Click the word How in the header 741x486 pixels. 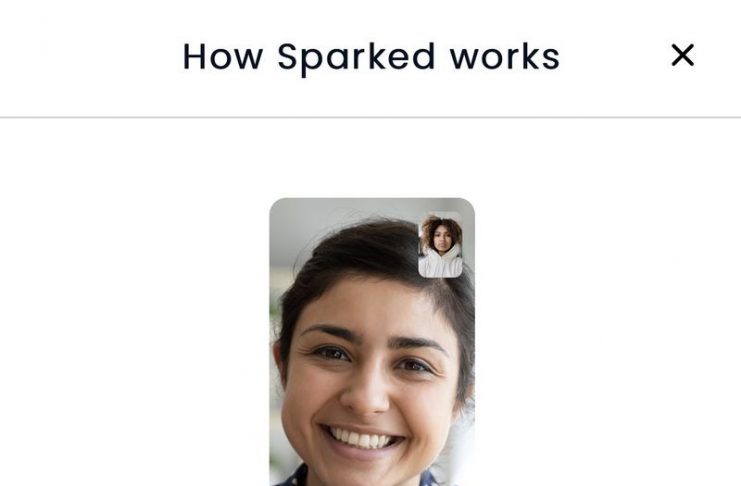pos(223,57)
